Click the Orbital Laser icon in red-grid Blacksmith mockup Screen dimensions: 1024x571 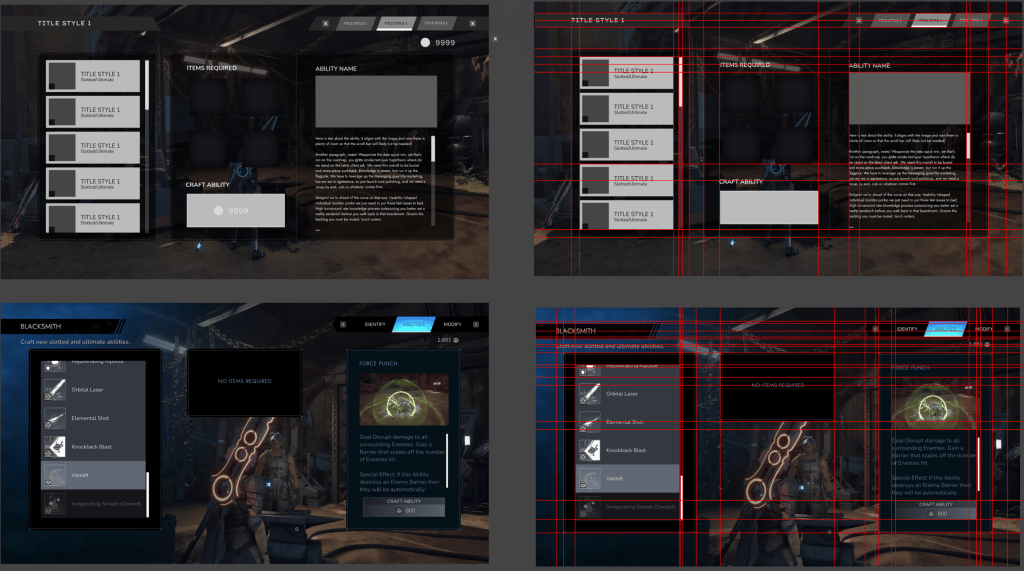(x=590, y=393)
